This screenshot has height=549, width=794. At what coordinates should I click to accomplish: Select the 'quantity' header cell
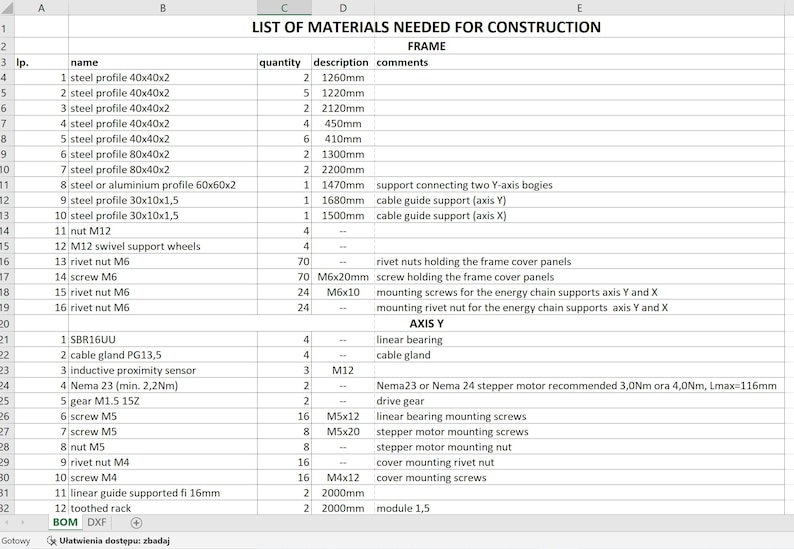click(x=284, y=62)
